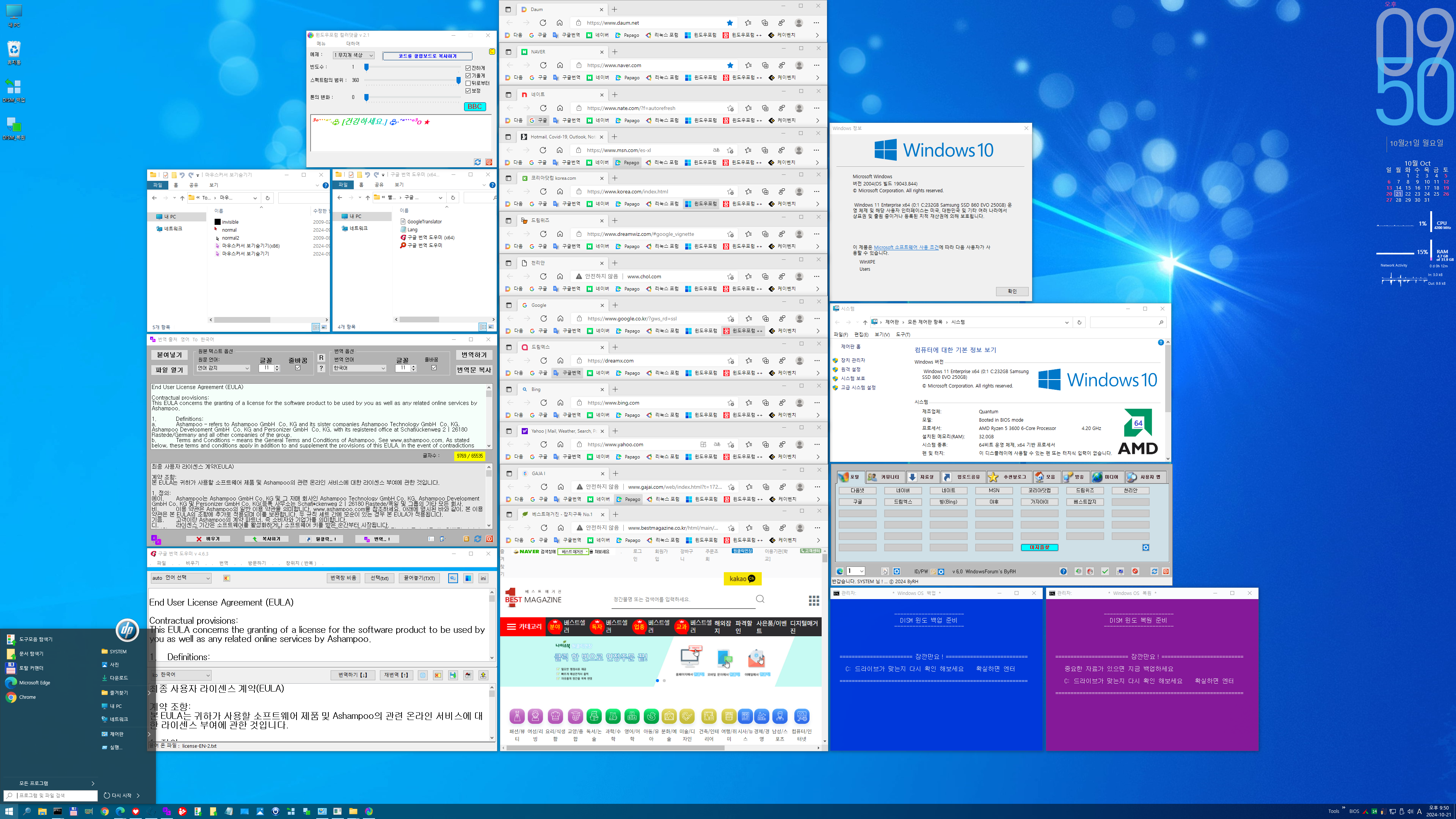Screen dimensions: 1456x819
Task: Click the purple translate logo icon below the translated text
Action: click(x=156, y=539)
